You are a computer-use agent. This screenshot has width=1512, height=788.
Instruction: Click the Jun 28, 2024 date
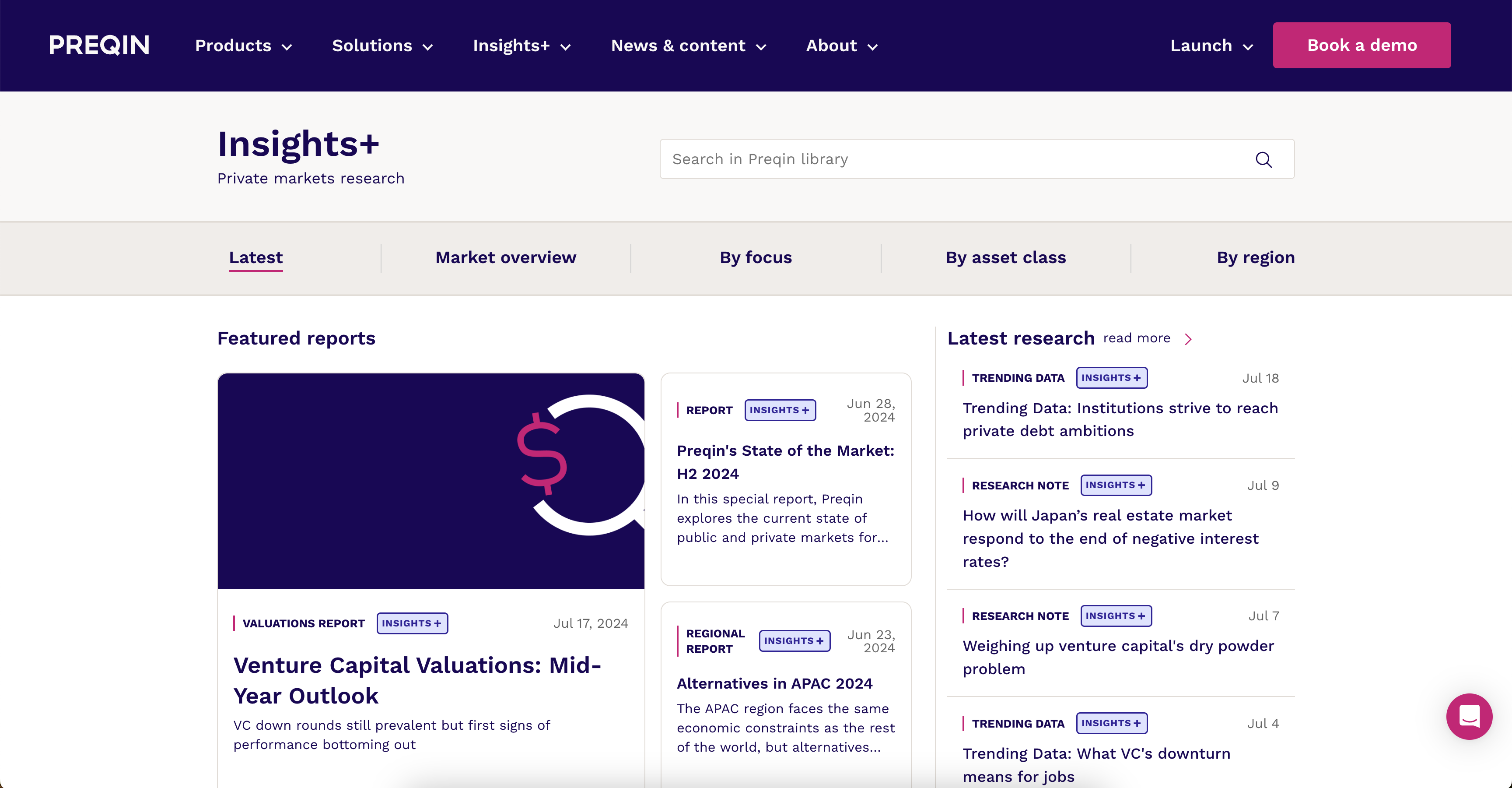(871, 411)
